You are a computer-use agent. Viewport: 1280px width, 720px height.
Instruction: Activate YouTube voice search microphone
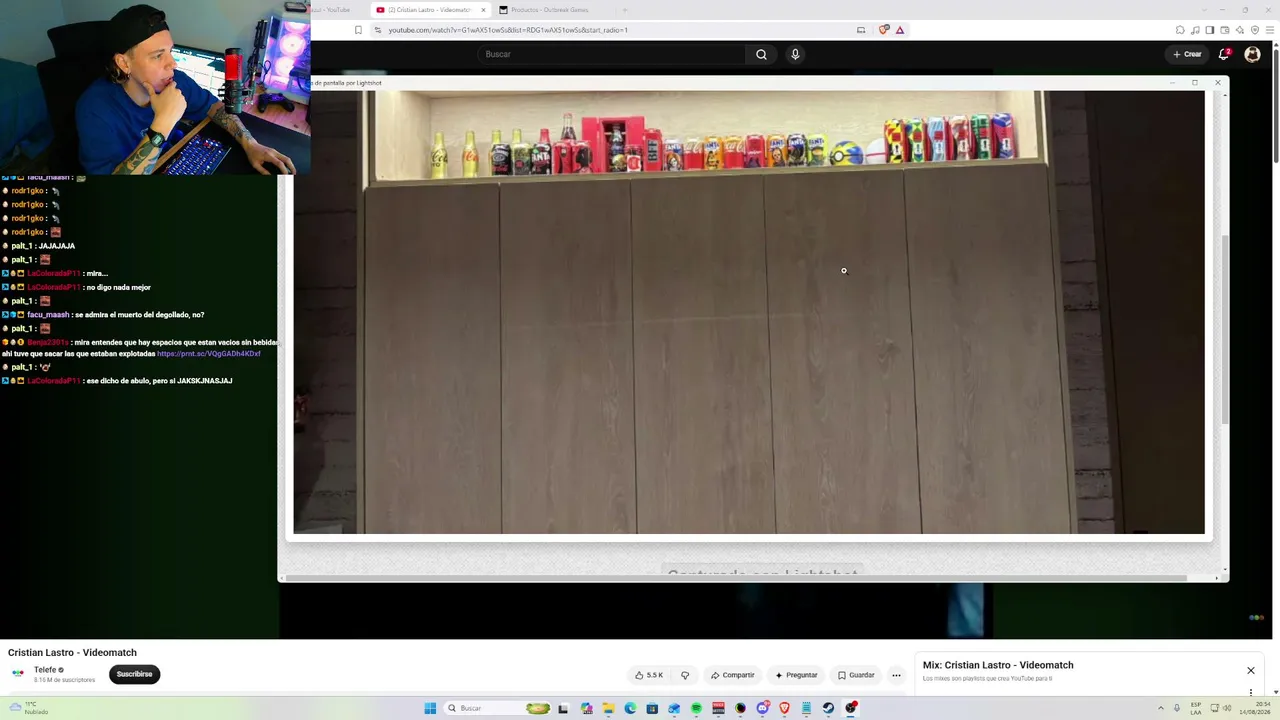pyautogui.click(x=795, y=54)
